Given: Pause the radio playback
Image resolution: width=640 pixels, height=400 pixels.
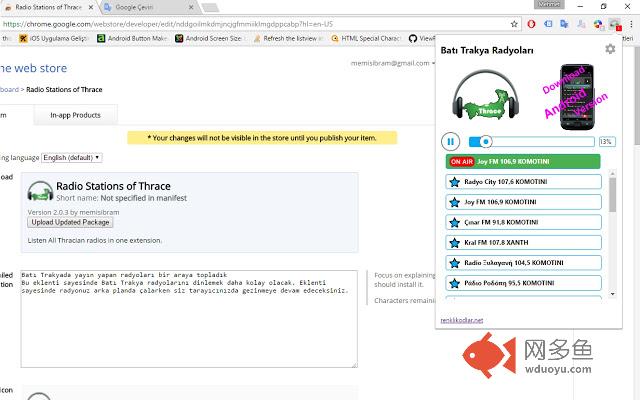Looking at the screenshot, I should pos(451,142).
